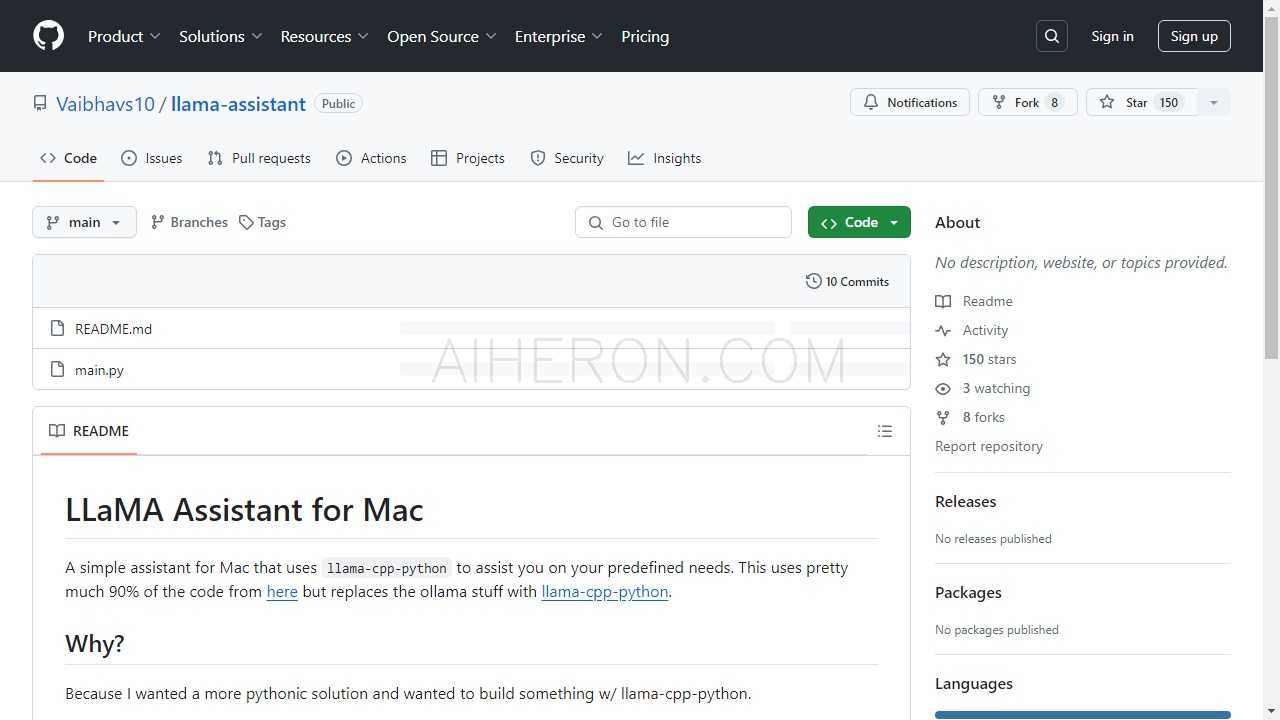Open the search magnifier button
Image resolution: width=1280 pixels, height=720 pixels.
[1052, 36]
